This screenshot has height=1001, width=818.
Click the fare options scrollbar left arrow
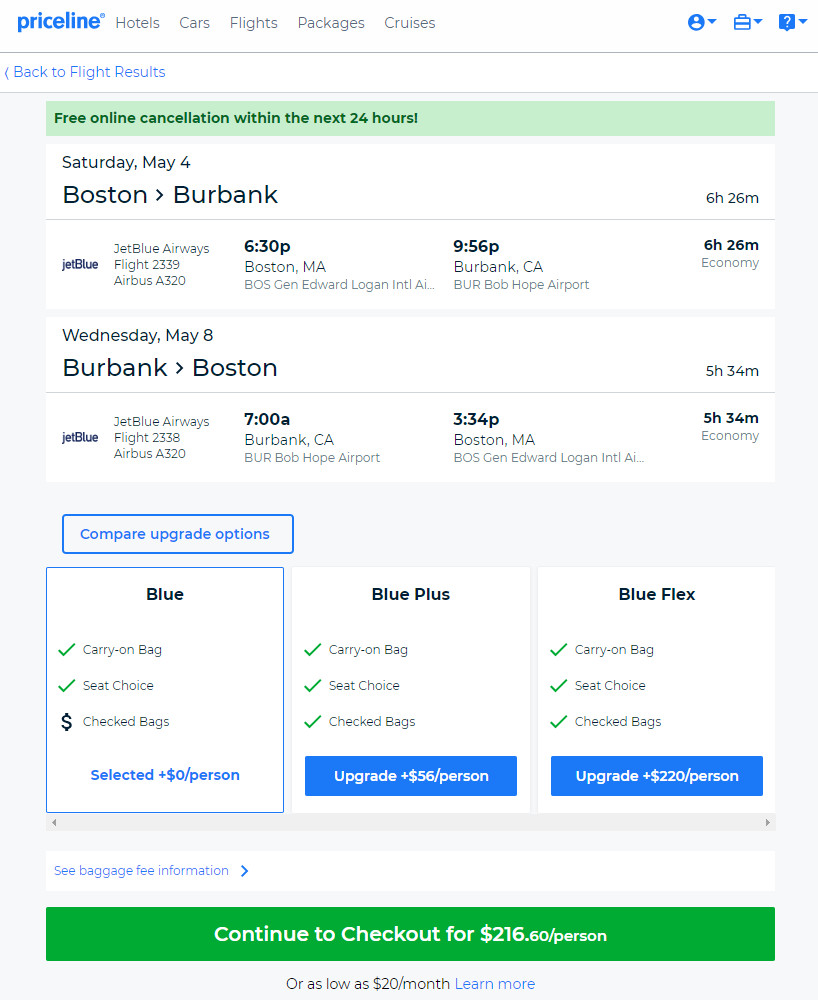[54, 822]
